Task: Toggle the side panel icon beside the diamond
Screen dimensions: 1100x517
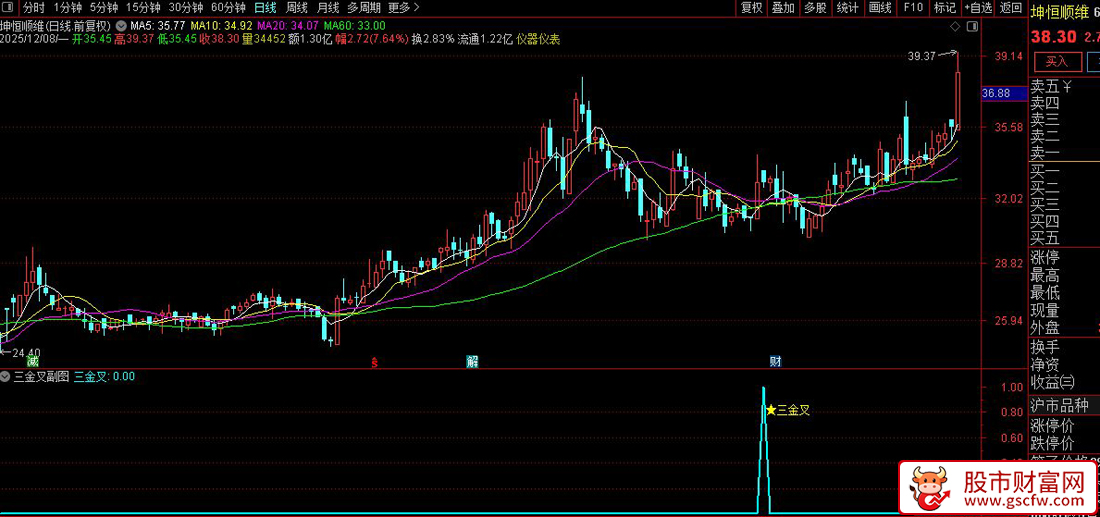Action: coord(971,25)
